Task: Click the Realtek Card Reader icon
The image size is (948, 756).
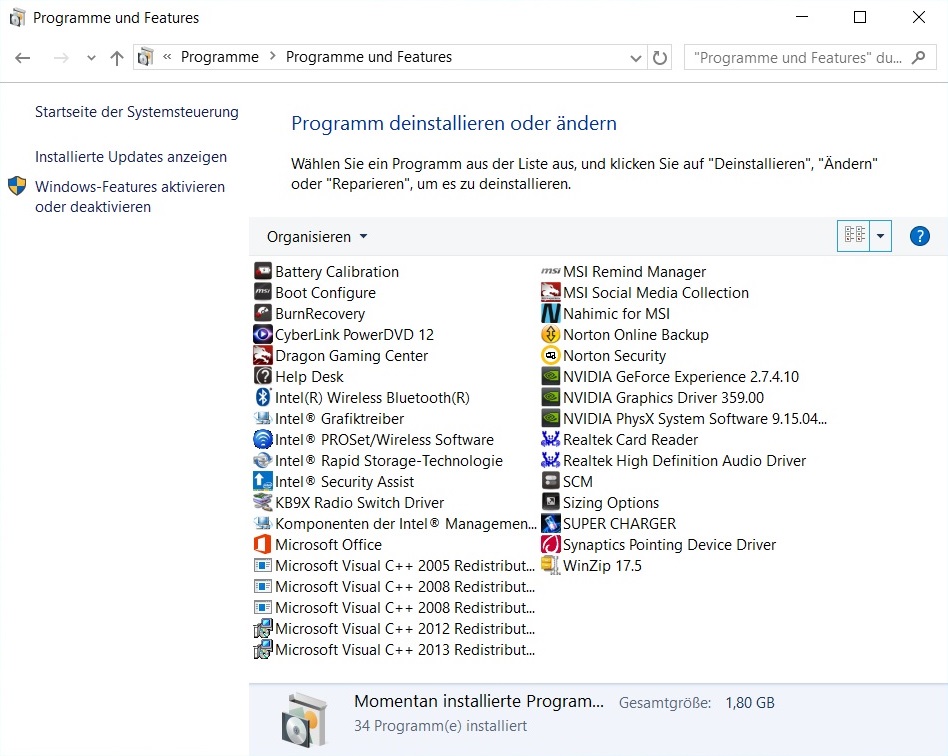Action: [x=550, y=439]
